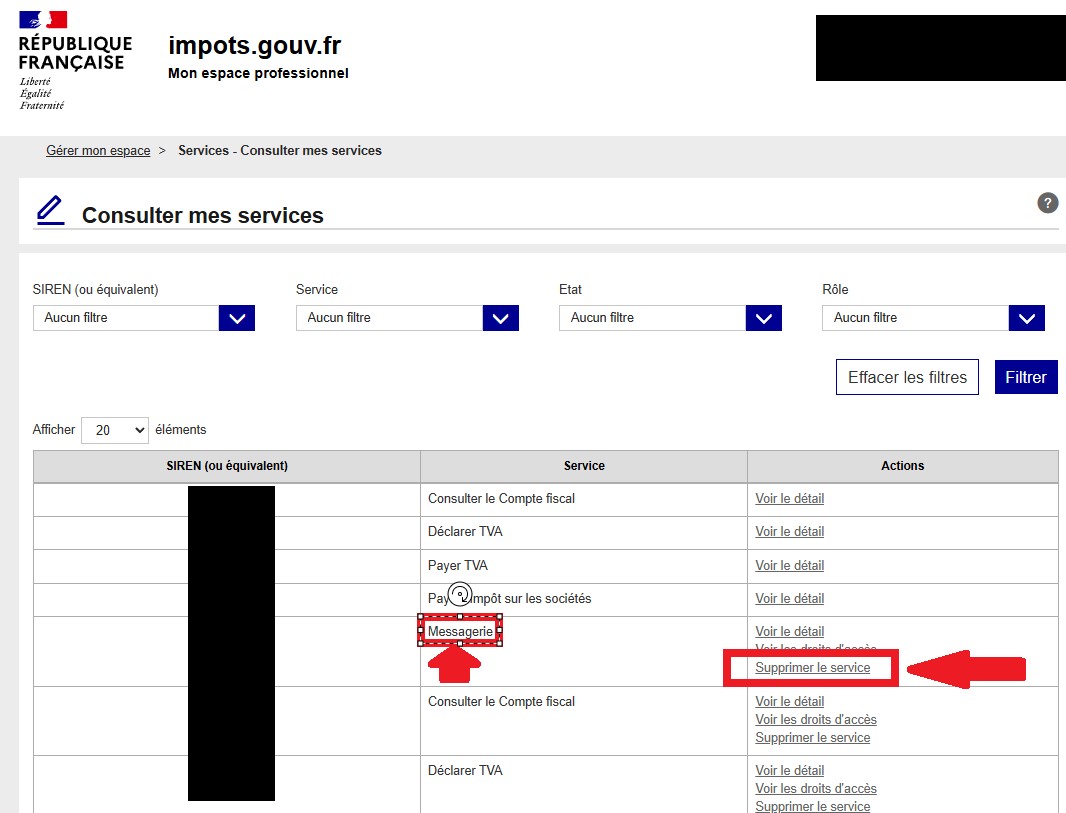Click the Filtrer button
The image size is (1066, 813).
tap(1025, 377)
